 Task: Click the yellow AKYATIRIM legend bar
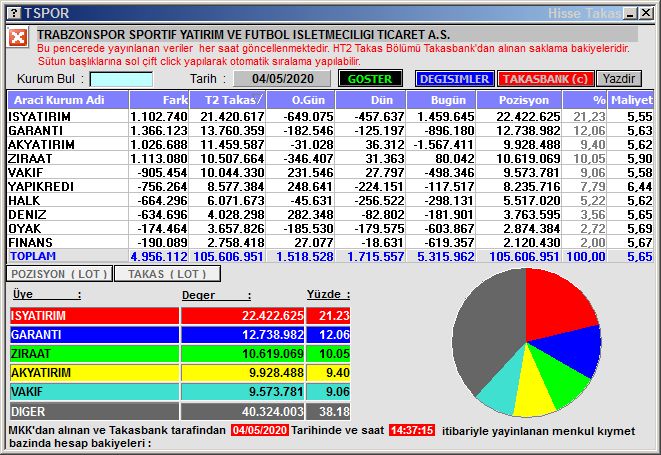pos(94,373)
